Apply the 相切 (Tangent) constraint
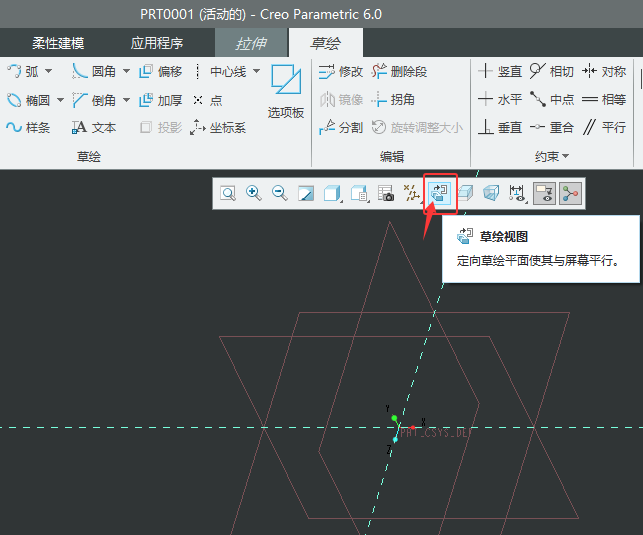 [x=552, y=71]
